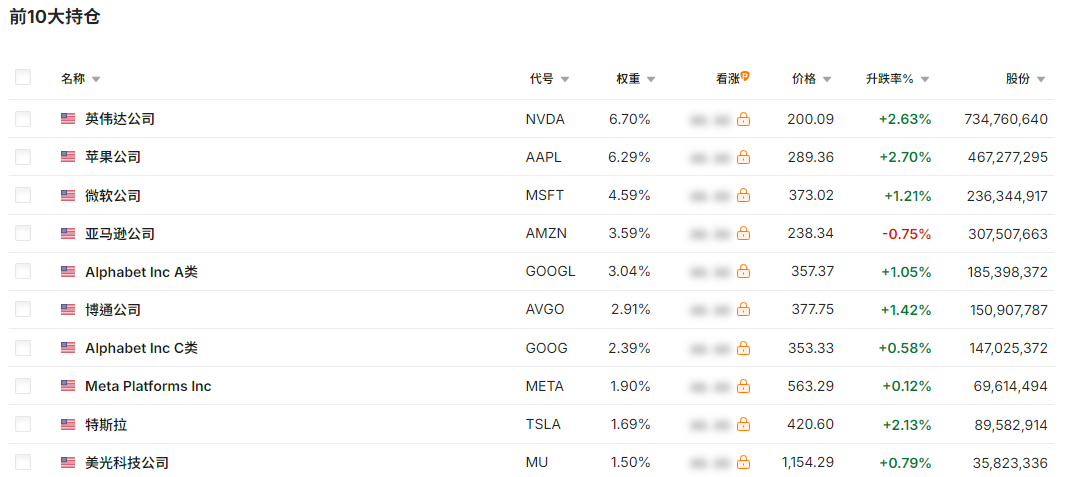Check the box for 博通公司 row

23,309
